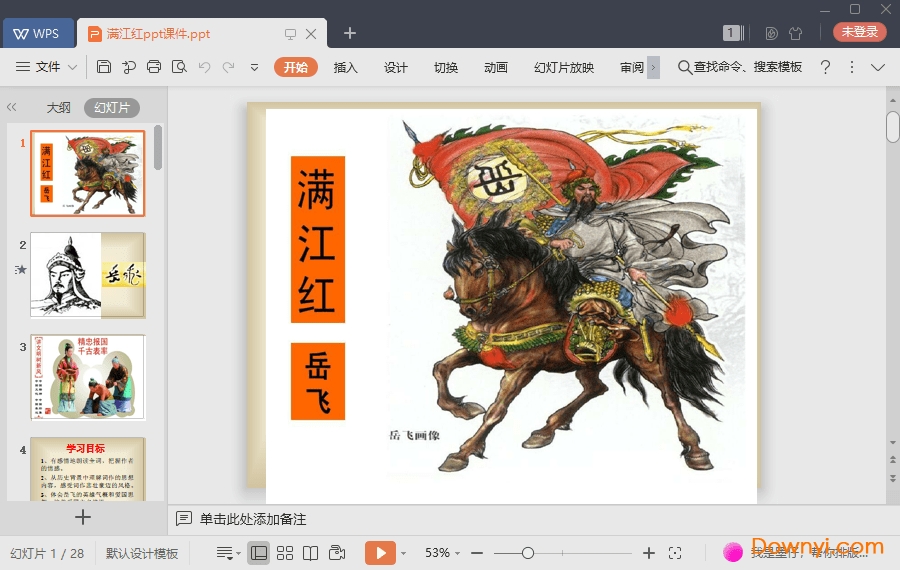The width and height of the screenshot is (900, 570).
Task: Click the 满江红 title text box on the slide
Action: 317,239
